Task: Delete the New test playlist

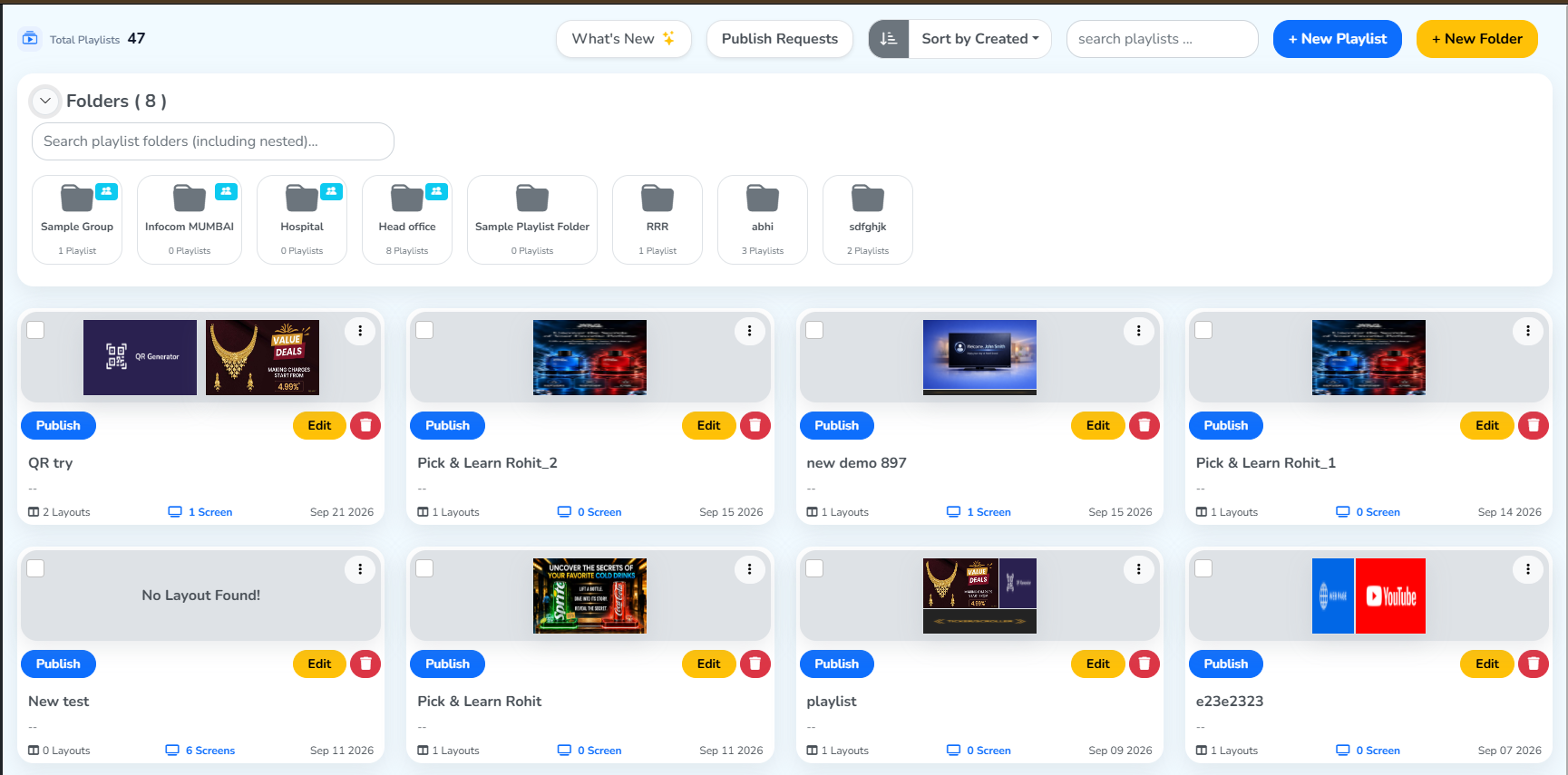Action: click(x=365, y=664)
